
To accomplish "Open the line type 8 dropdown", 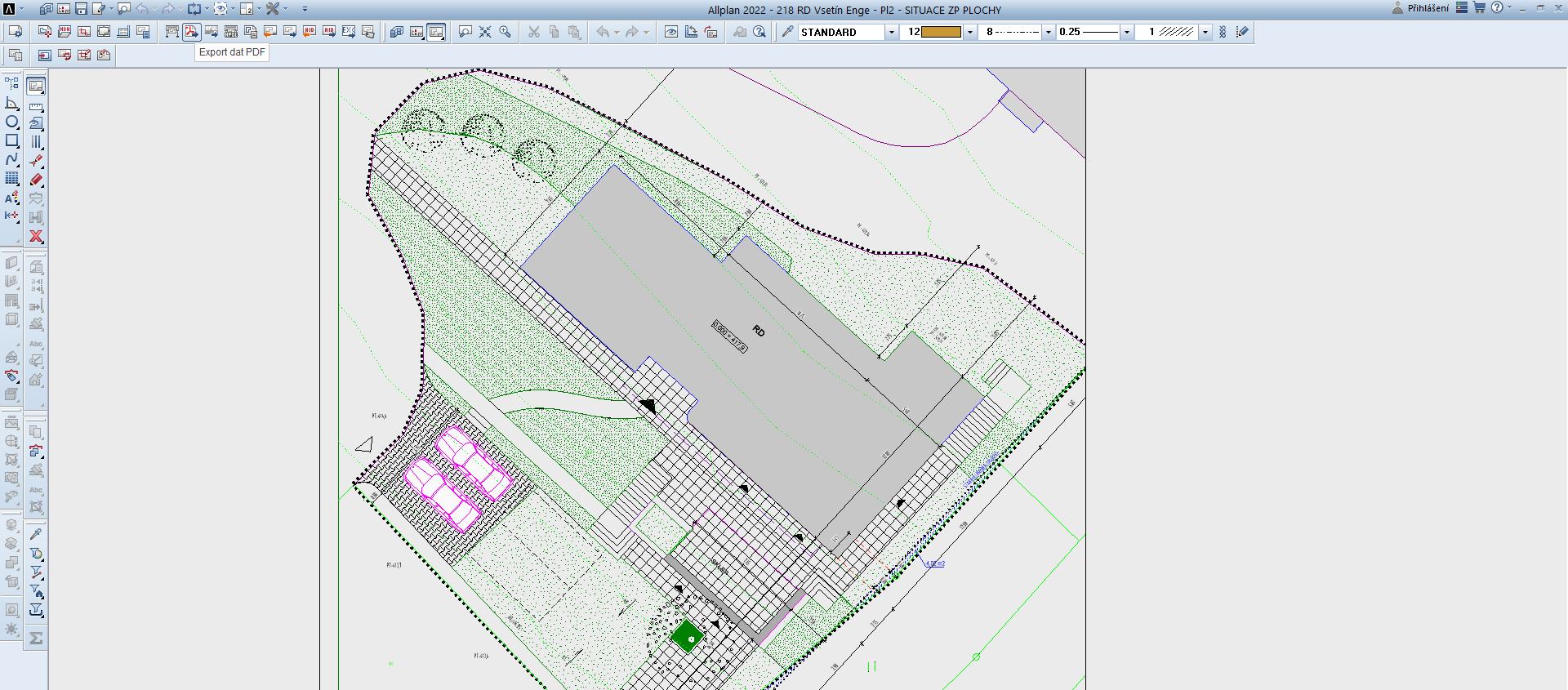I will point(1049,32).
